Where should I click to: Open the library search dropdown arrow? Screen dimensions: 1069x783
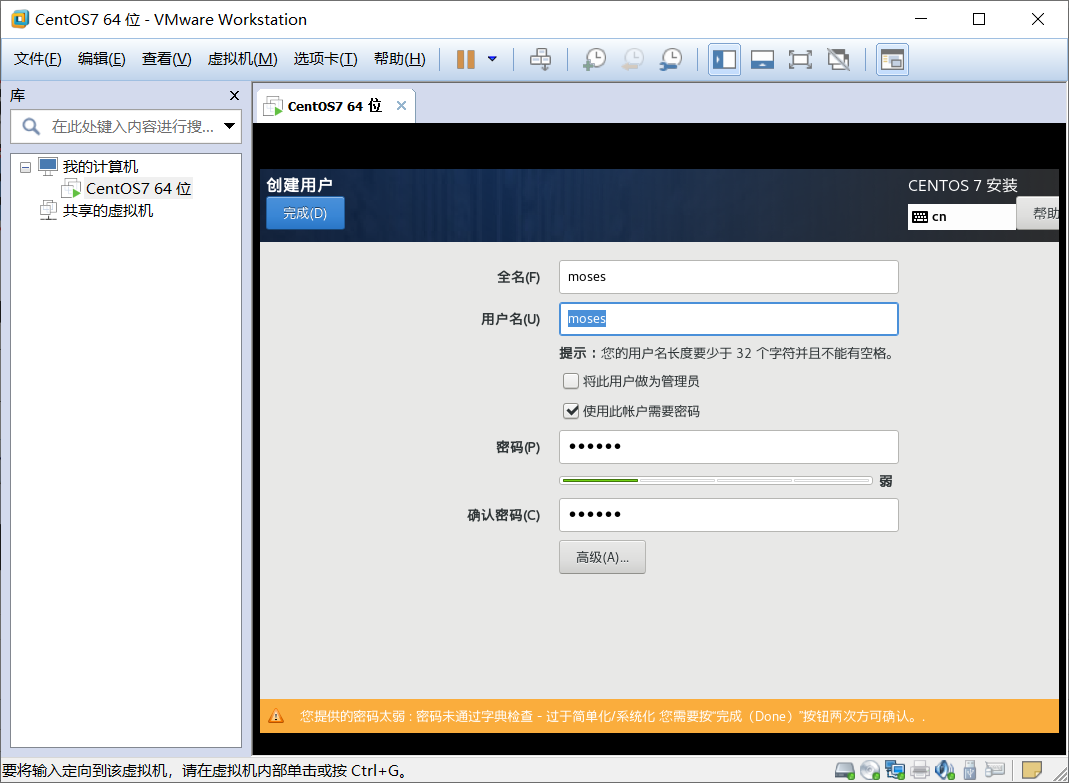229,126
